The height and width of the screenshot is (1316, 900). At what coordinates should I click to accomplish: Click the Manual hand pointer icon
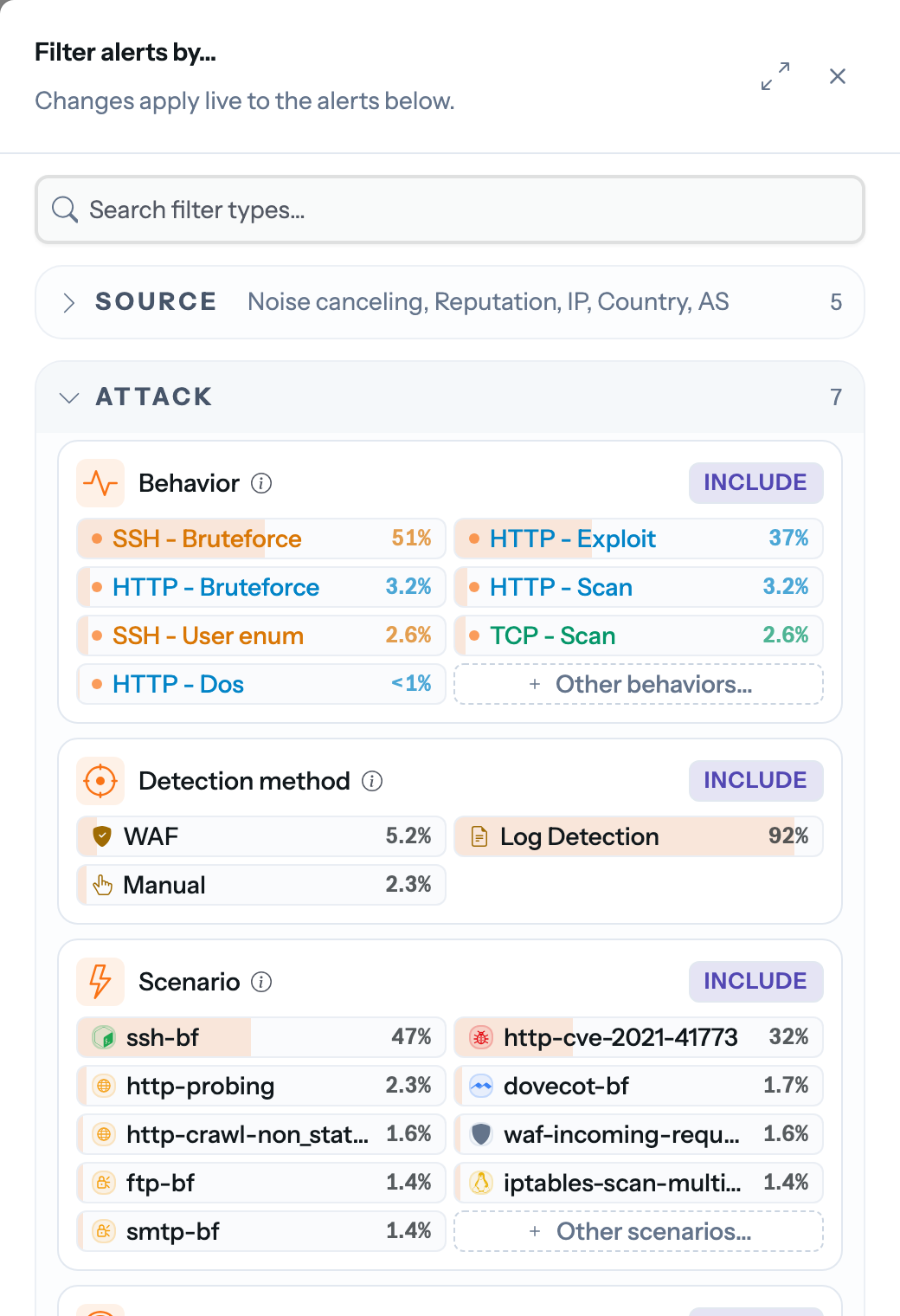103,885
